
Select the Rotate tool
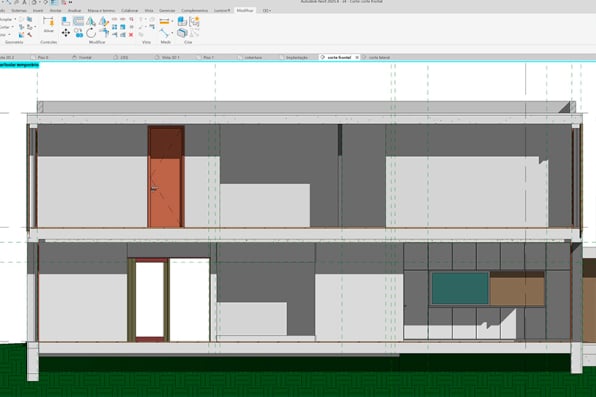click(x=91, y=33)
